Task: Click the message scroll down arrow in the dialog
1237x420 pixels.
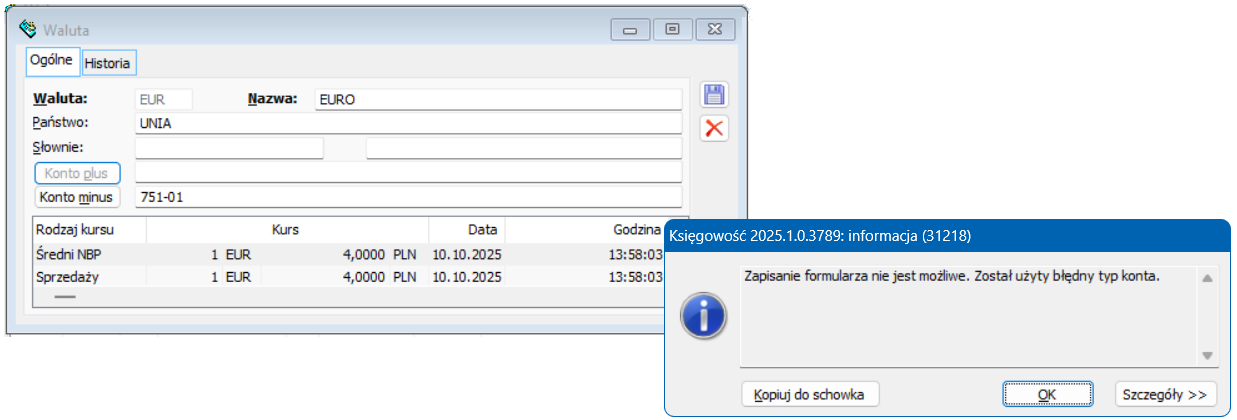Action: (x=1207, y=355)
